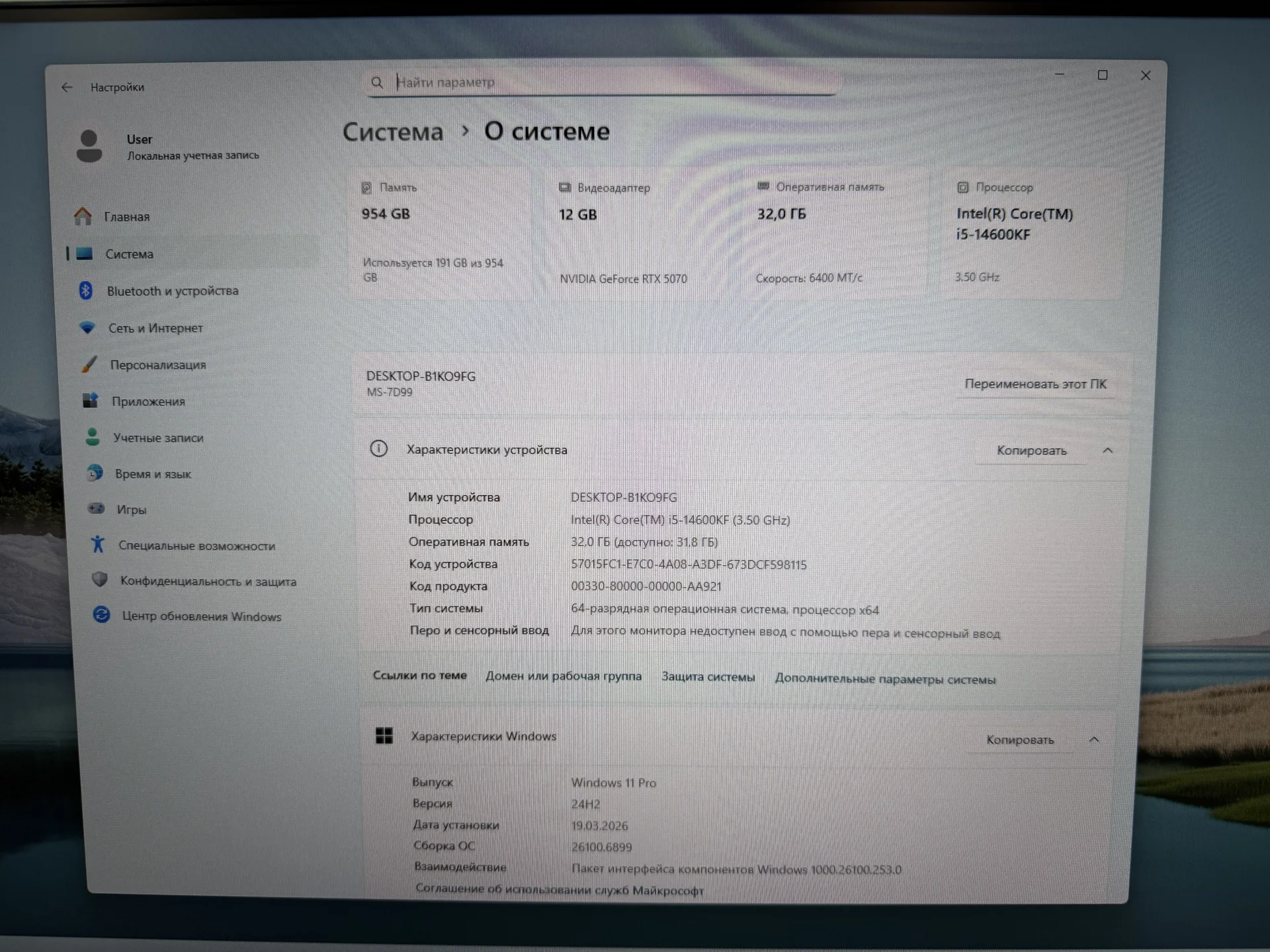Click 32,0 ГБ (доступно: 31,8 ГБ) value

click(644, 542)
